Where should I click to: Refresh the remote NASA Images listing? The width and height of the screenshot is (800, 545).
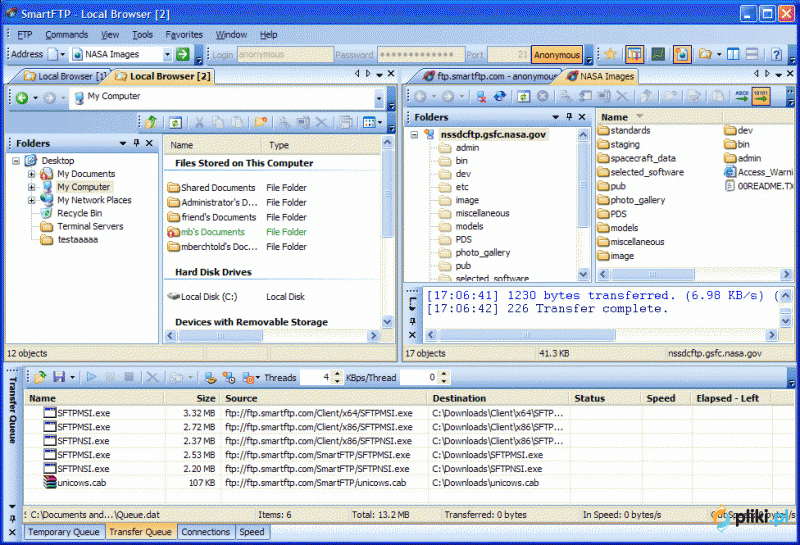pyautogui.click(x=523, y=96)
